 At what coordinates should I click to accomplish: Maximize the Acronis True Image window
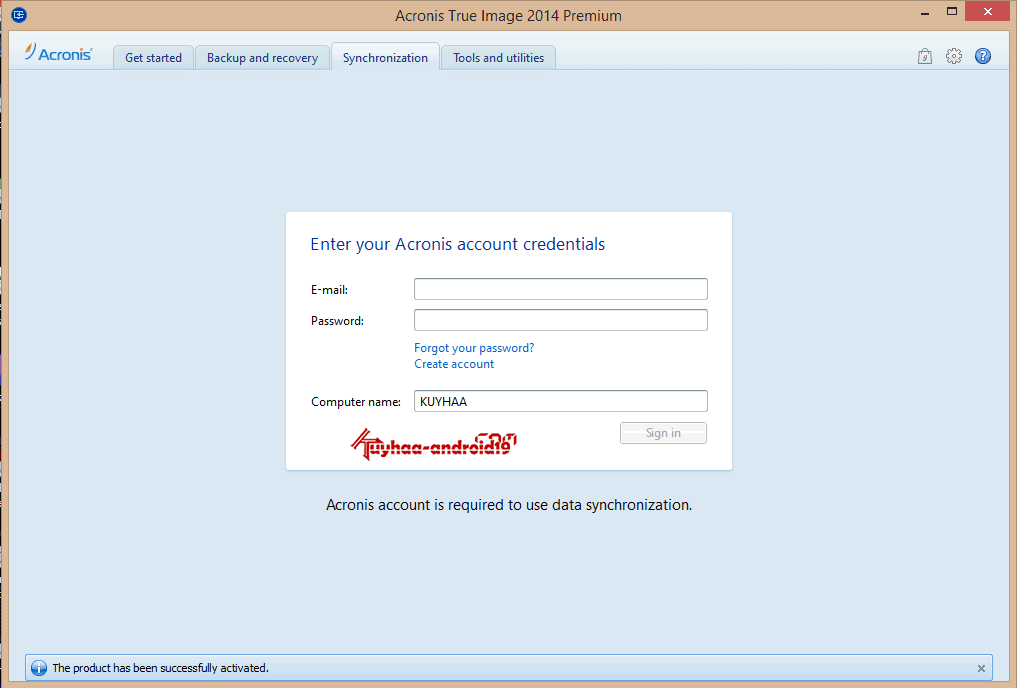(951, 12)
